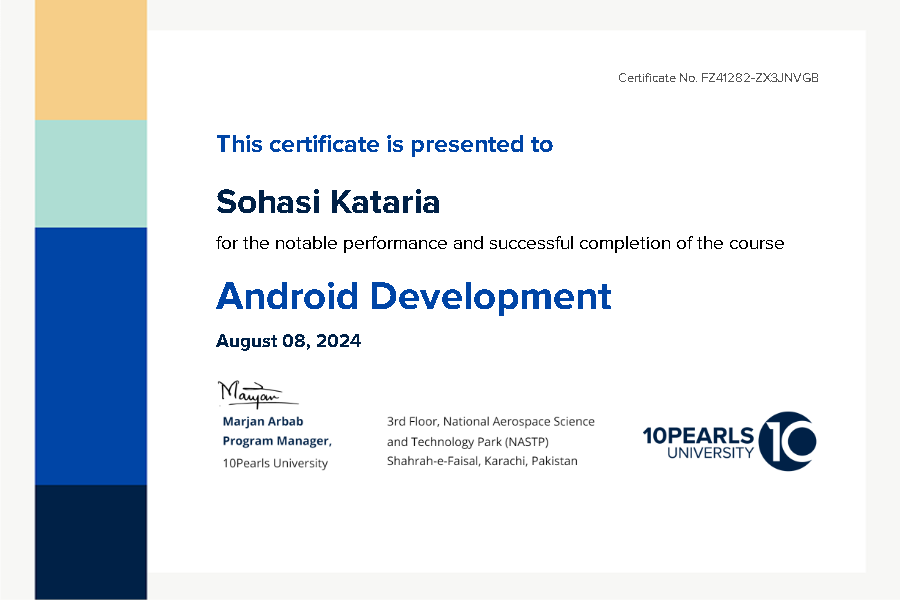Click the mint green block on left strip
900x600 pixels.
point(91,174)
